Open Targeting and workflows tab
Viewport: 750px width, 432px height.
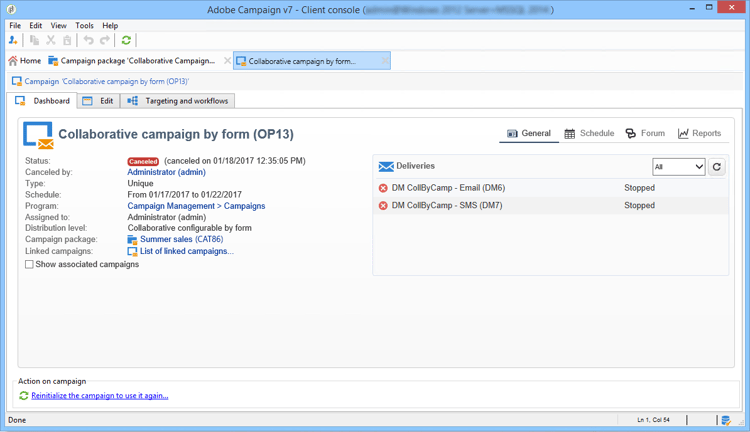pyautogui.click(x=177, y=101)
